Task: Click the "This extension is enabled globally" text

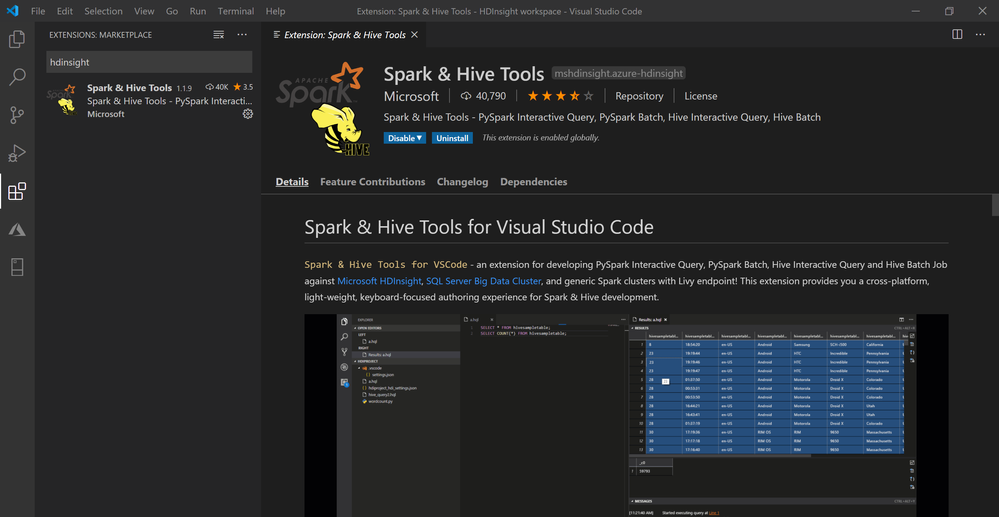Action: [x=540, y=138]
